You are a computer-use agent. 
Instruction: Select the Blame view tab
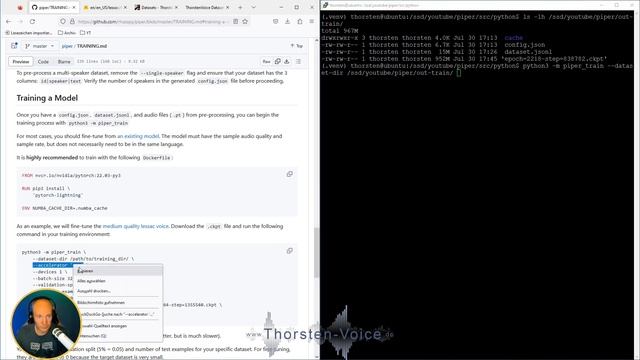[64, 62]
